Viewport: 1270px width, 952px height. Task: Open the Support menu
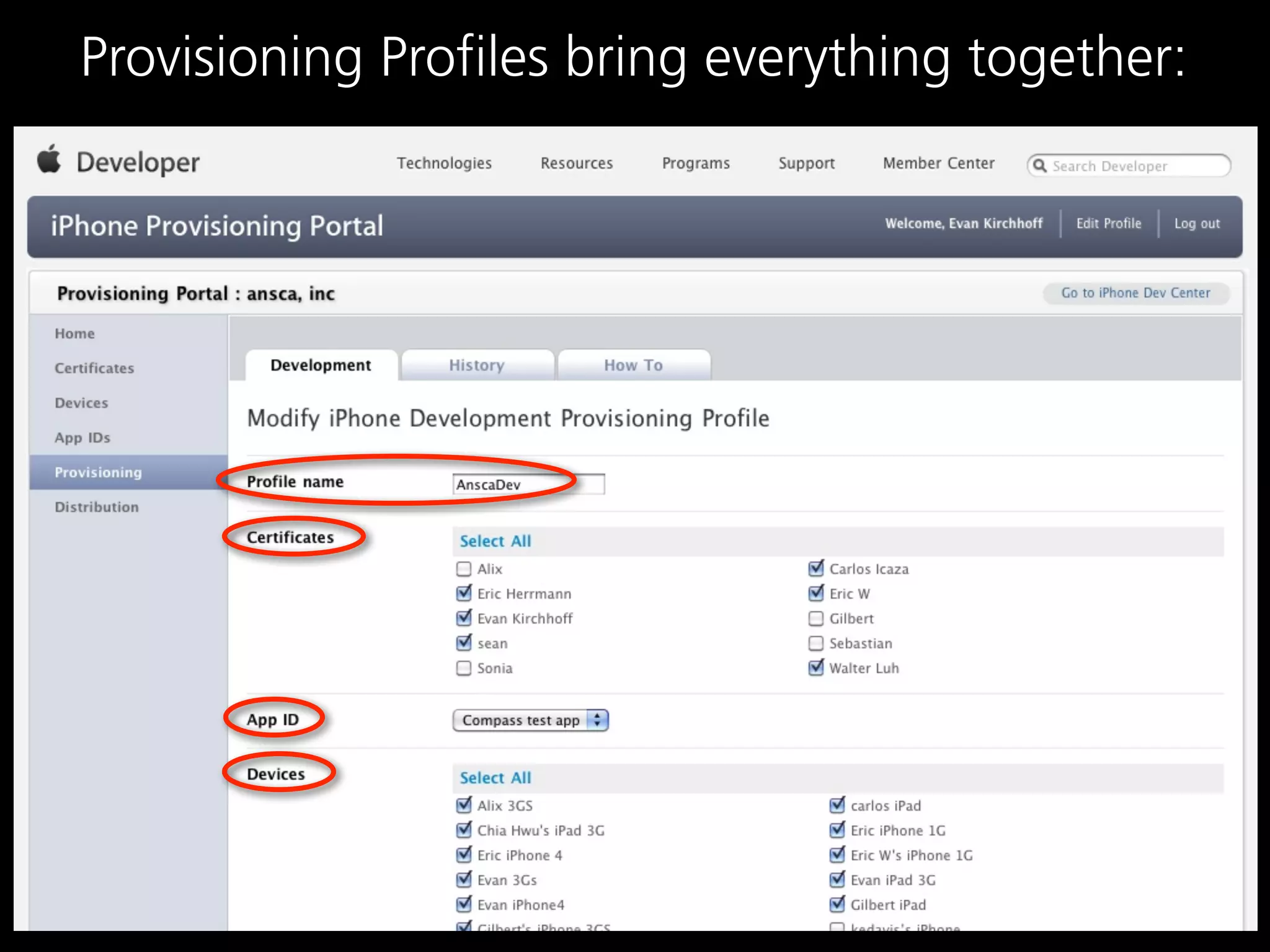click(806, 163)
